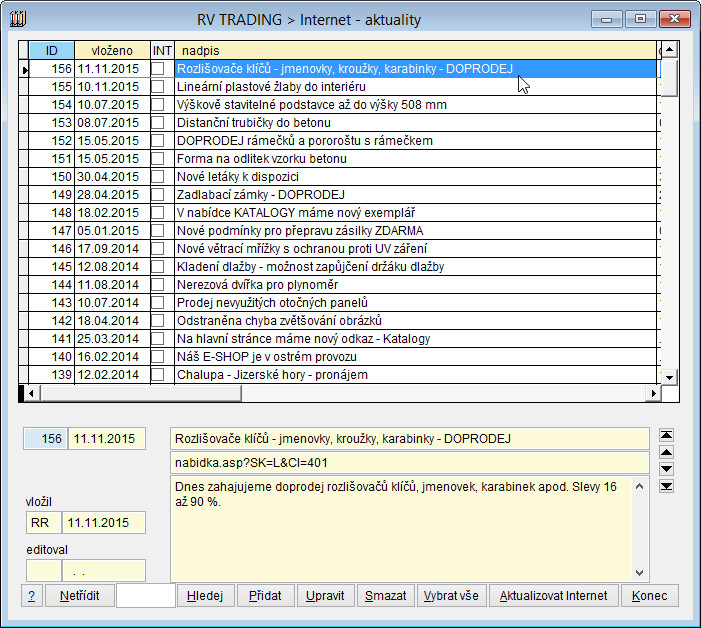Click the Hledej search button
This screenshot has width=701, height=628.
pos(205,595)
